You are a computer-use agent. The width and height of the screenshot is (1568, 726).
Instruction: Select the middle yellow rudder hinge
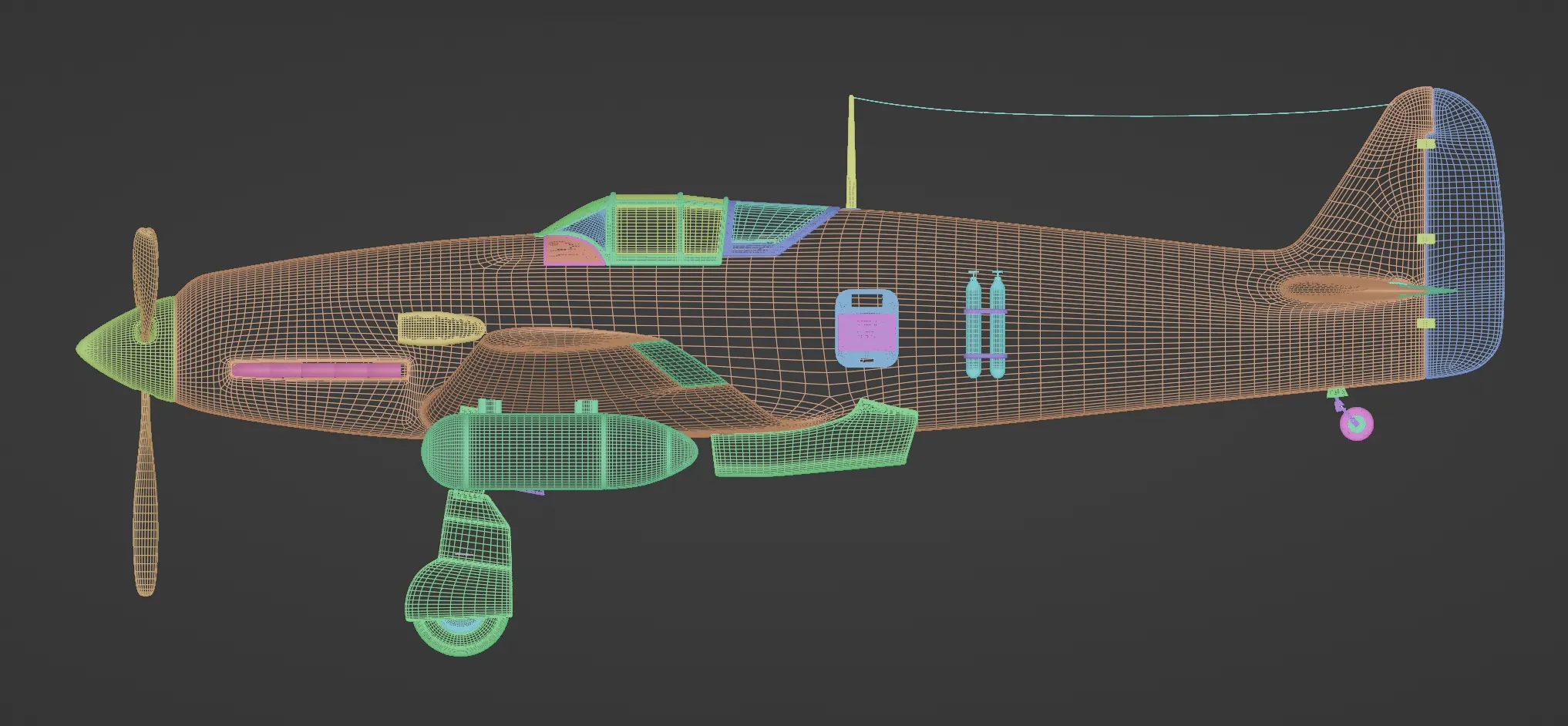pos(1427,239)
